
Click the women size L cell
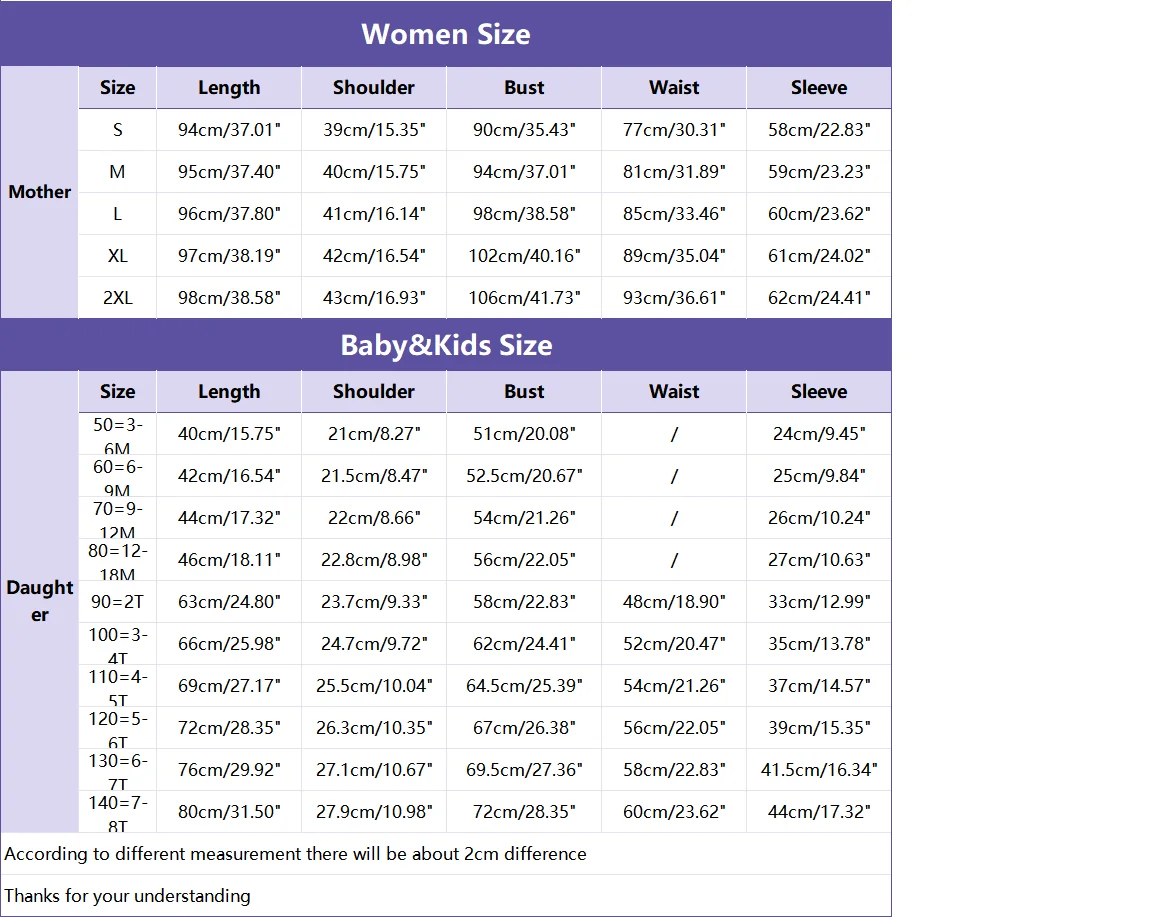pos(118,214)
